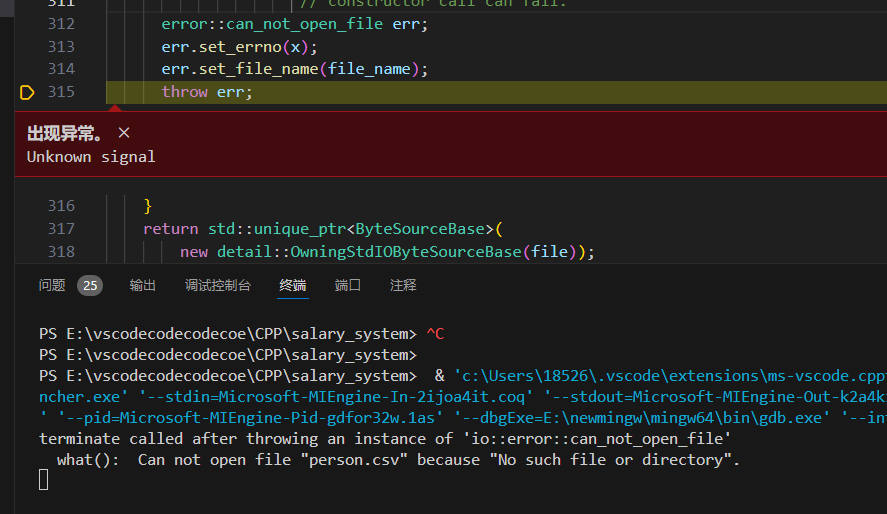
Task: Place cursor in the terminal input box
Action: pos(44,481)
